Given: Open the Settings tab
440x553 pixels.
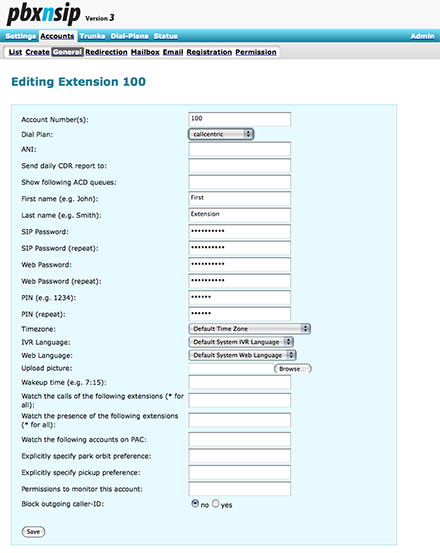Looking at the screenshot, I should [x=21, y=36].
